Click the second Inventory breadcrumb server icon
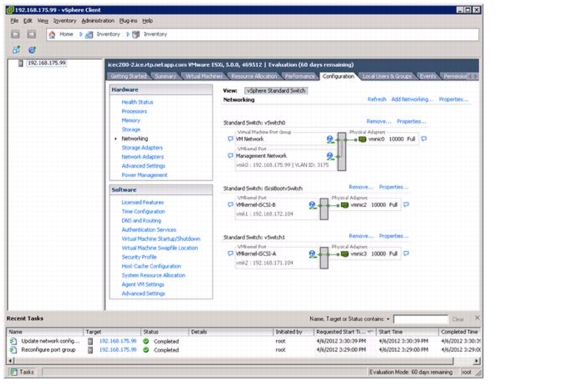This screenshot has width=576, height=384. pyautogui.click(x=136, y=35)
